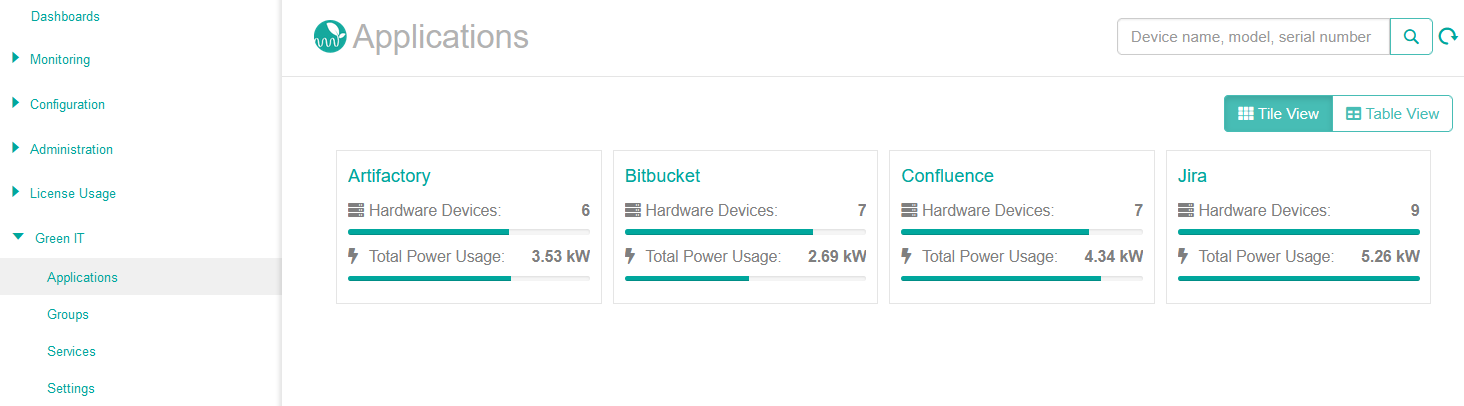Switch to Tile View
The height and width of the screenshot is (406, 1464).
tap(1278, 114)
